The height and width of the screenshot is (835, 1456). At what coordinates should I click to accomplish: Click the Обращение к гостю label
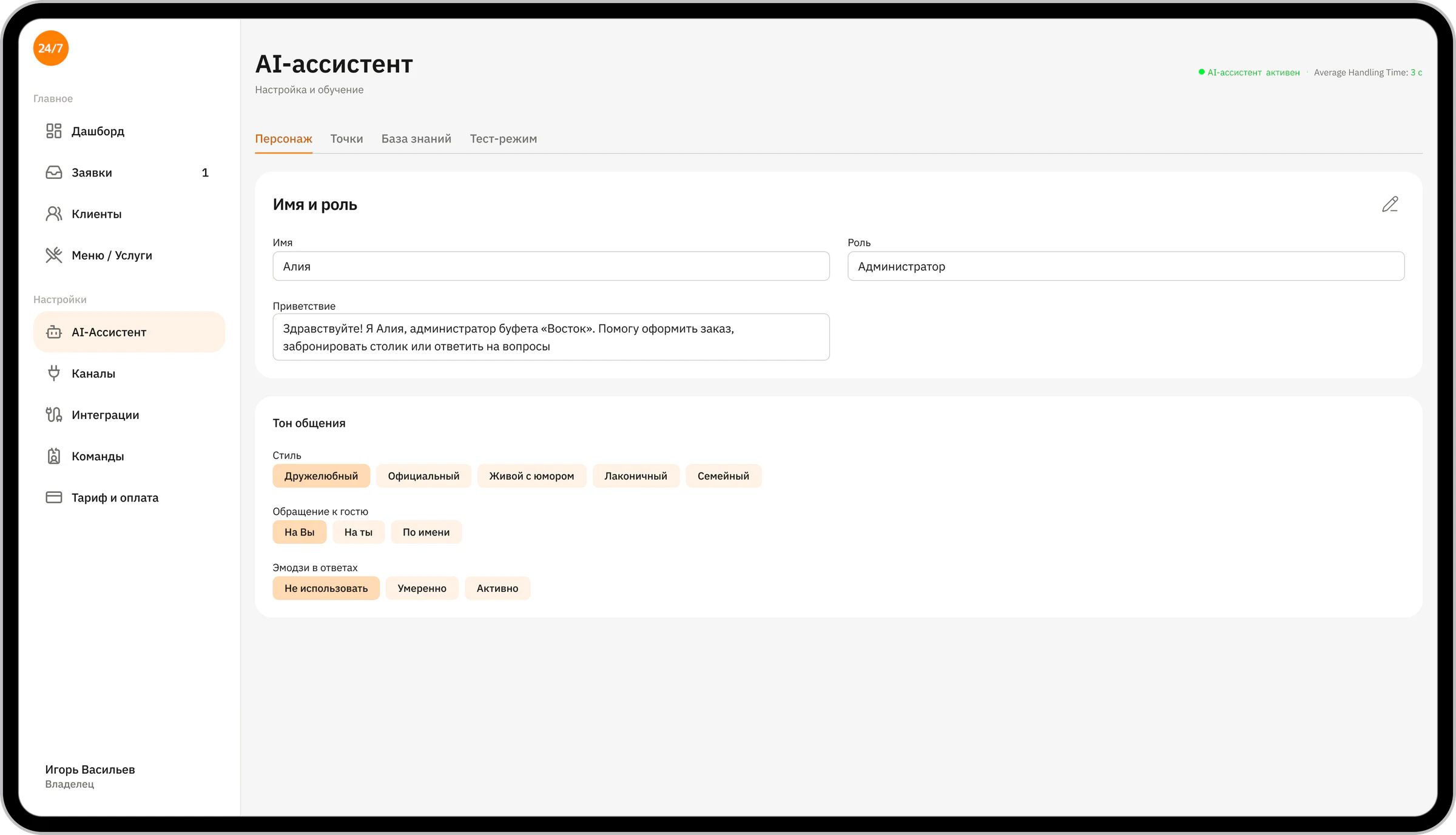pyautogui.click(x=320, y=512)
